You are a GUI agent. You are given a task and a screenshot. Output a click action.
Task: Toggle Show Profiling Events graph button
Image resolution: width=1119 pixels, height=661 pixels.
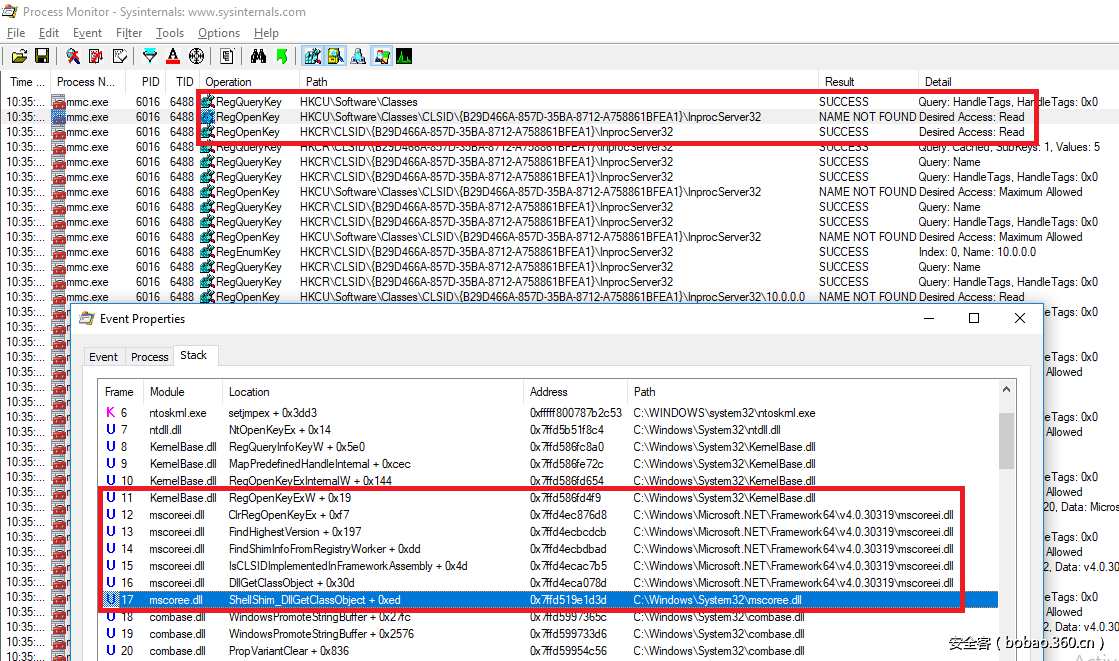pyautogui.click(x=404, y=56)
